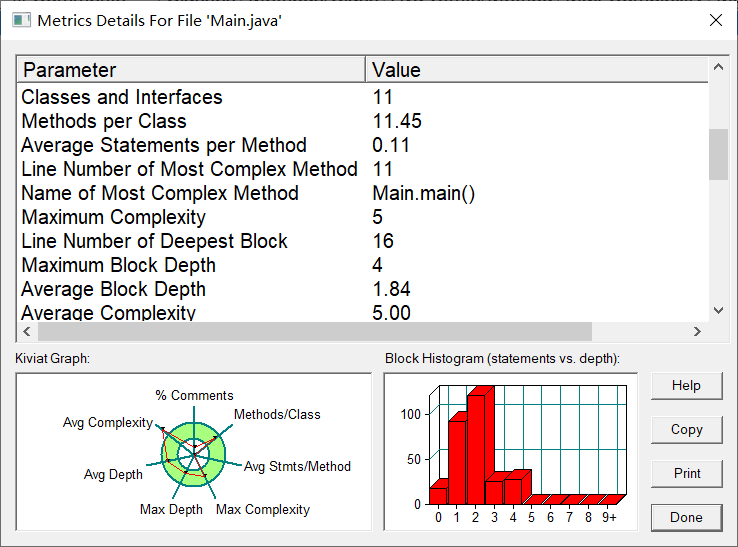
Task: Click the histogram bar for depth 1
Action: 457,461
